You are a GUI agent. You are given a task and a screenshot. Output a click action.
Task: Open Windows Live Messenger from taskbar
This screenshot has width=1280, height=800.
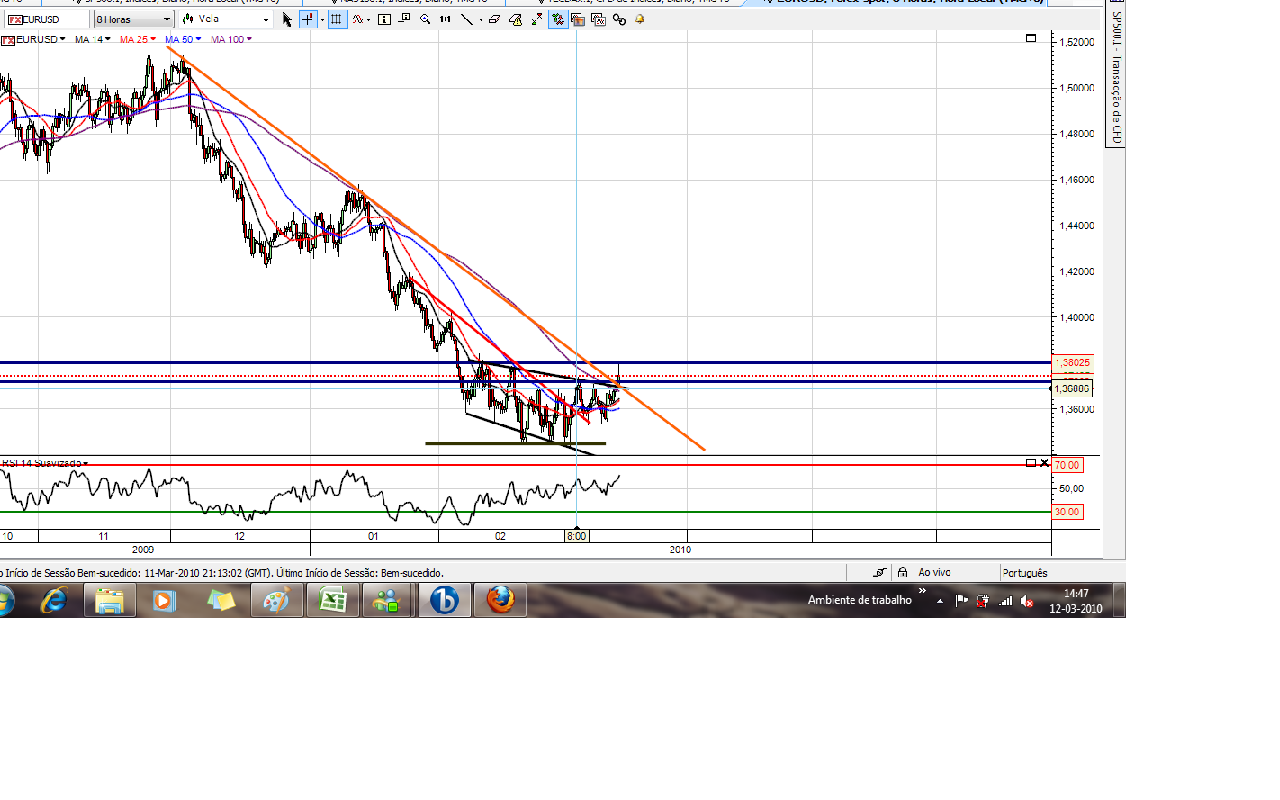coord(387,600)
